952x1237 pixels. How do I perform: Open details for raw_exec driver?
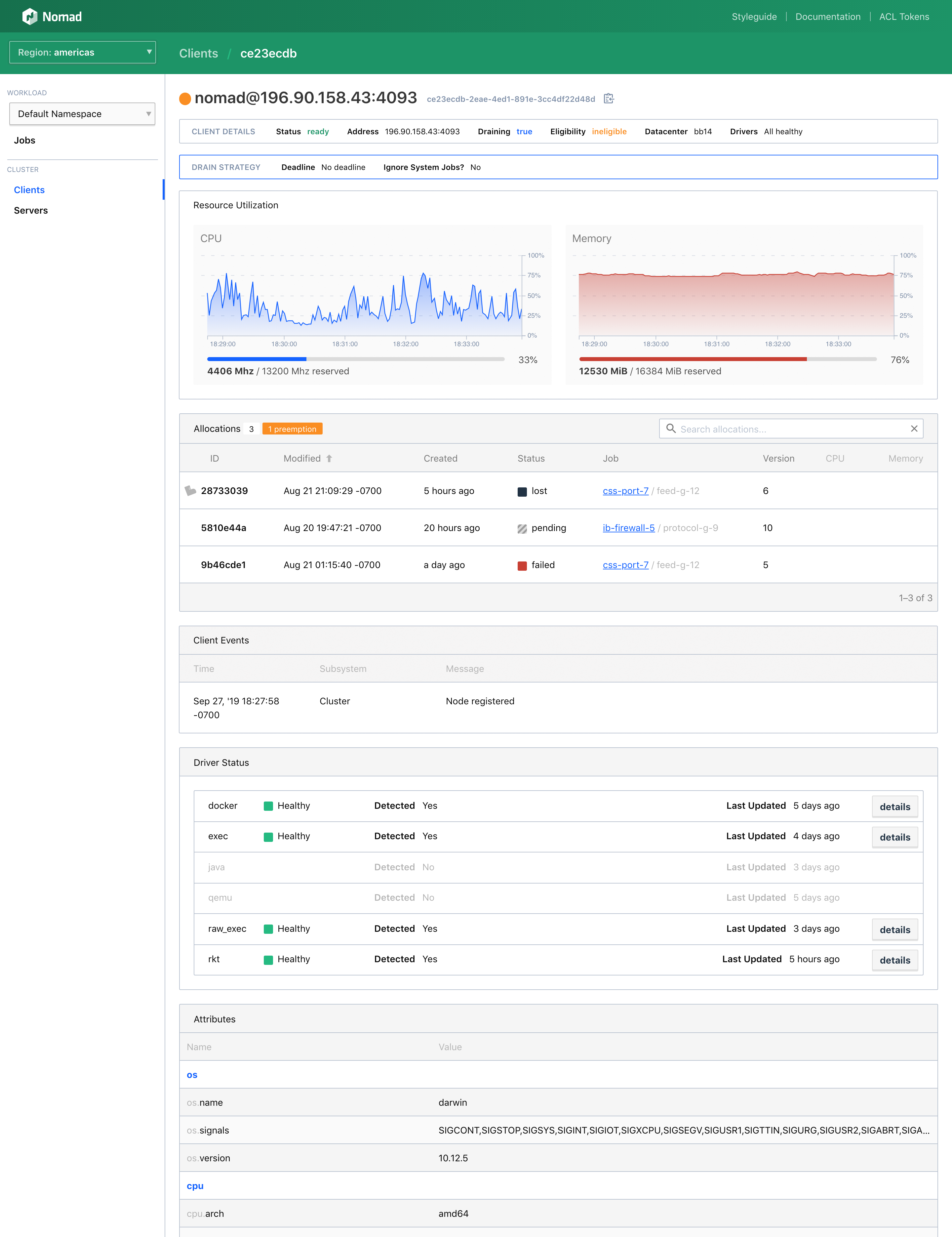tap(895, 929)
